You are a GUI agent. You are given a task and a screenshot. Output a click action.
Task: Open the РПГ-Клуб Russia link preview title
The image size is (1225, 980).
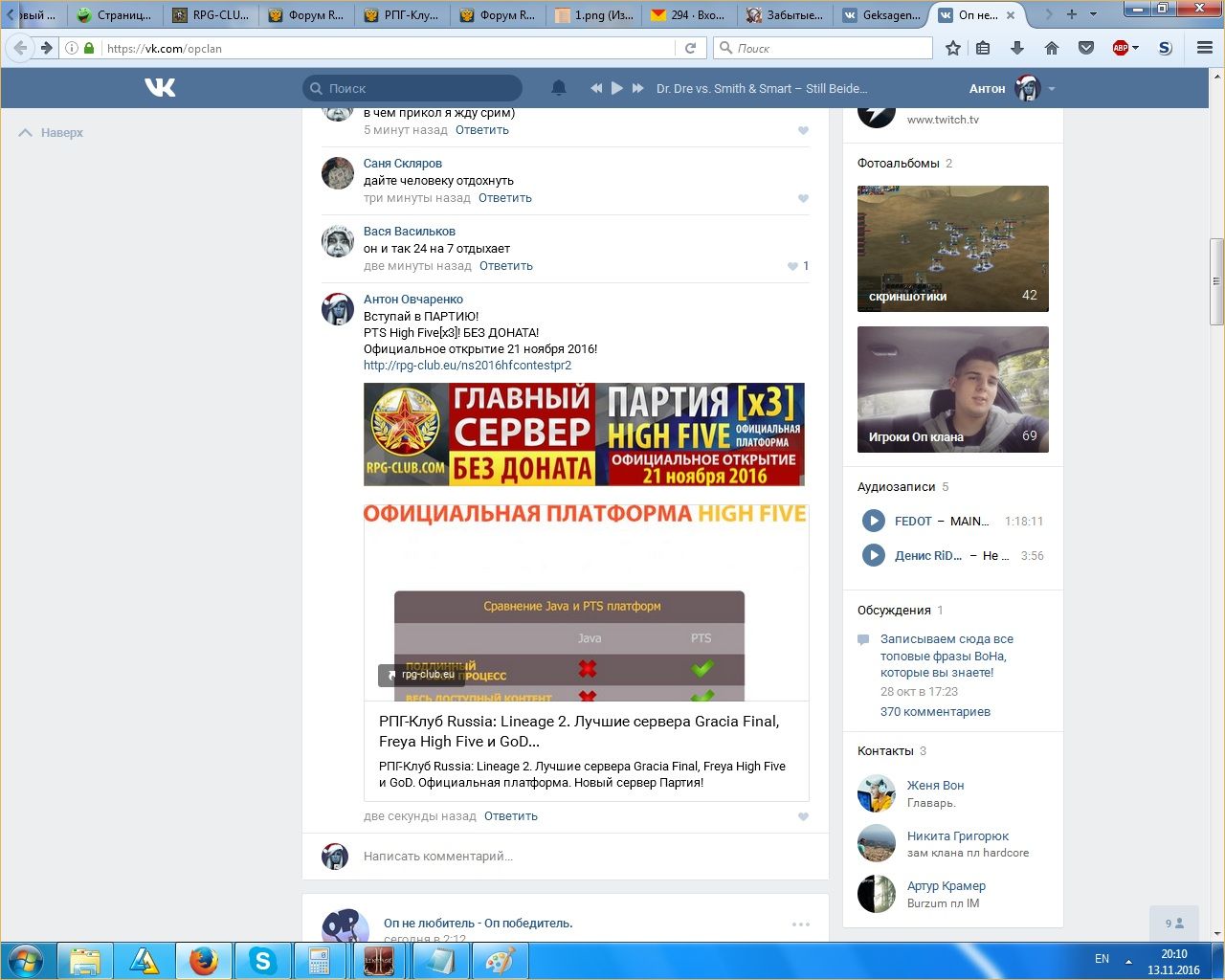point(579,731)
